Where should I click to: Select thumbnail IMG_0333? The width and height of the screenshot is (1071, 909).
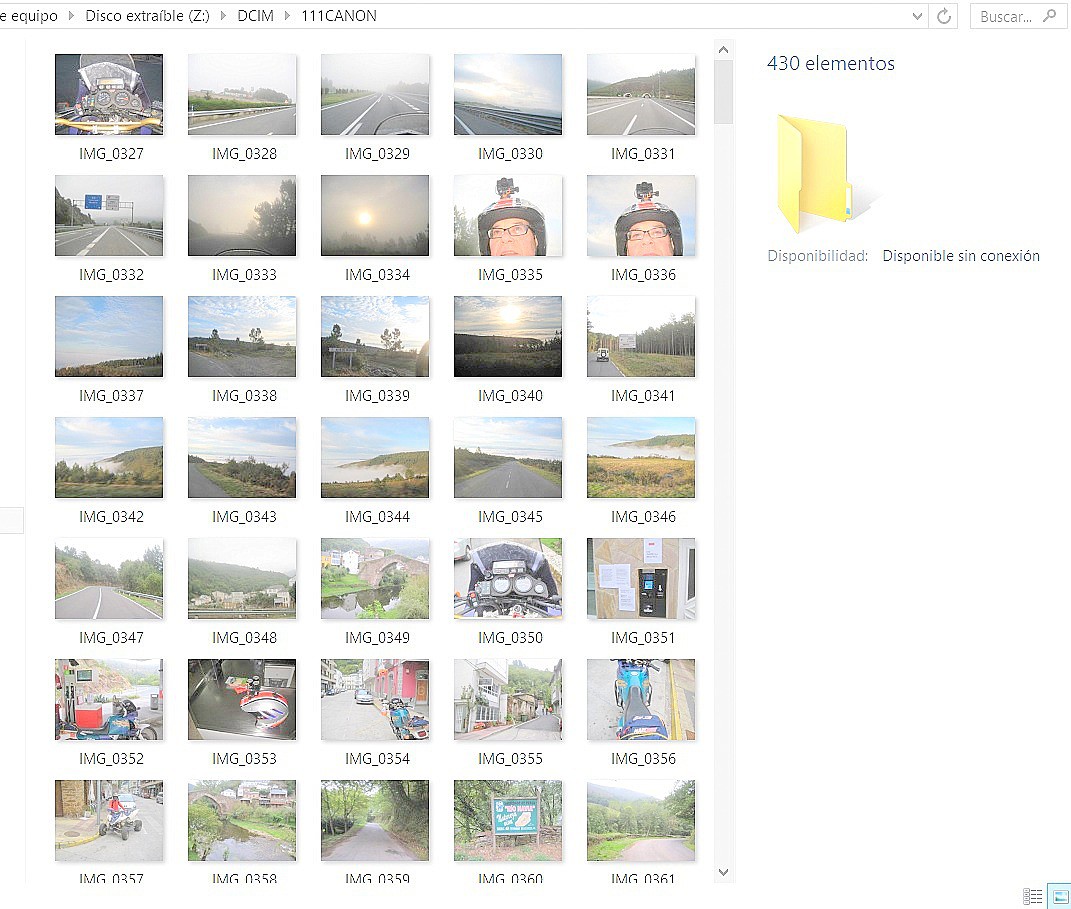pyautogui.click(x=242, y=215)
